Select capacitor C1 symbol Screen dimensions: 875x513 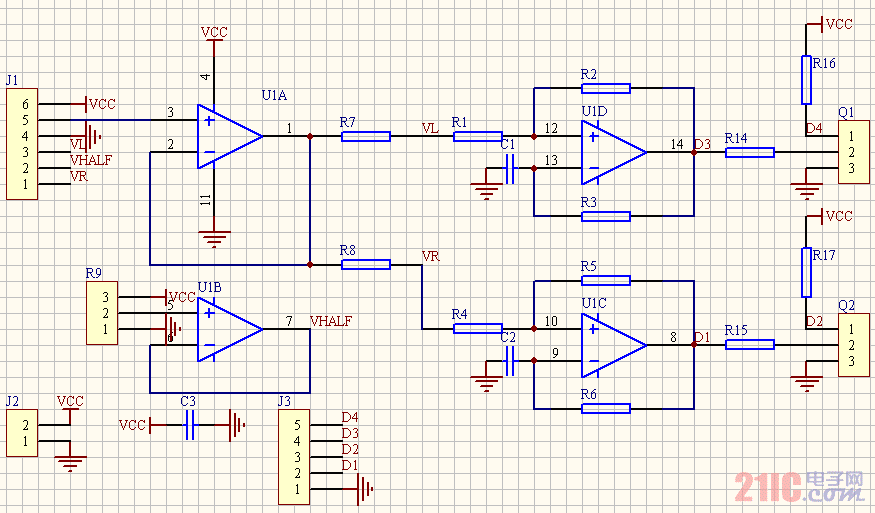(x=510, y=169)
